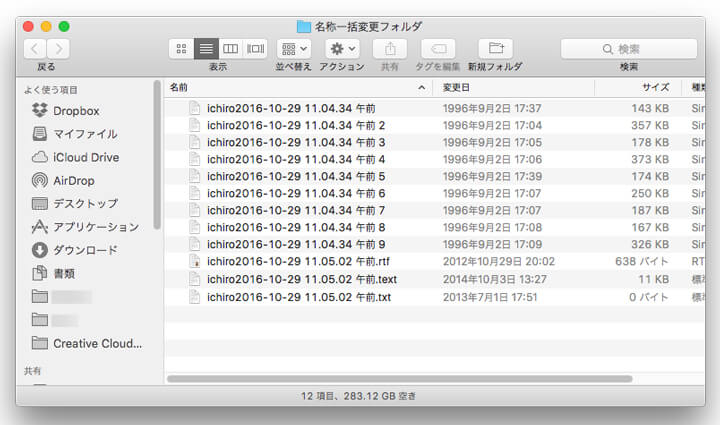This screenshot has width=720, height=425.
Task: Click the 共有 share toolbar button
Action: (x=390, y=49)
